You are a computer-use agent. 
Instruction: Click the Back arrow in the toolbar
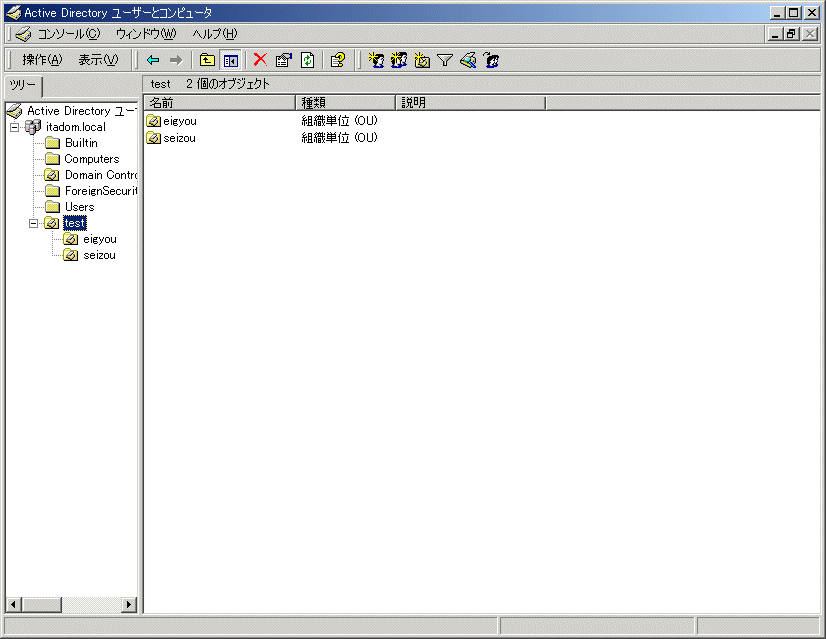[153, 60]
